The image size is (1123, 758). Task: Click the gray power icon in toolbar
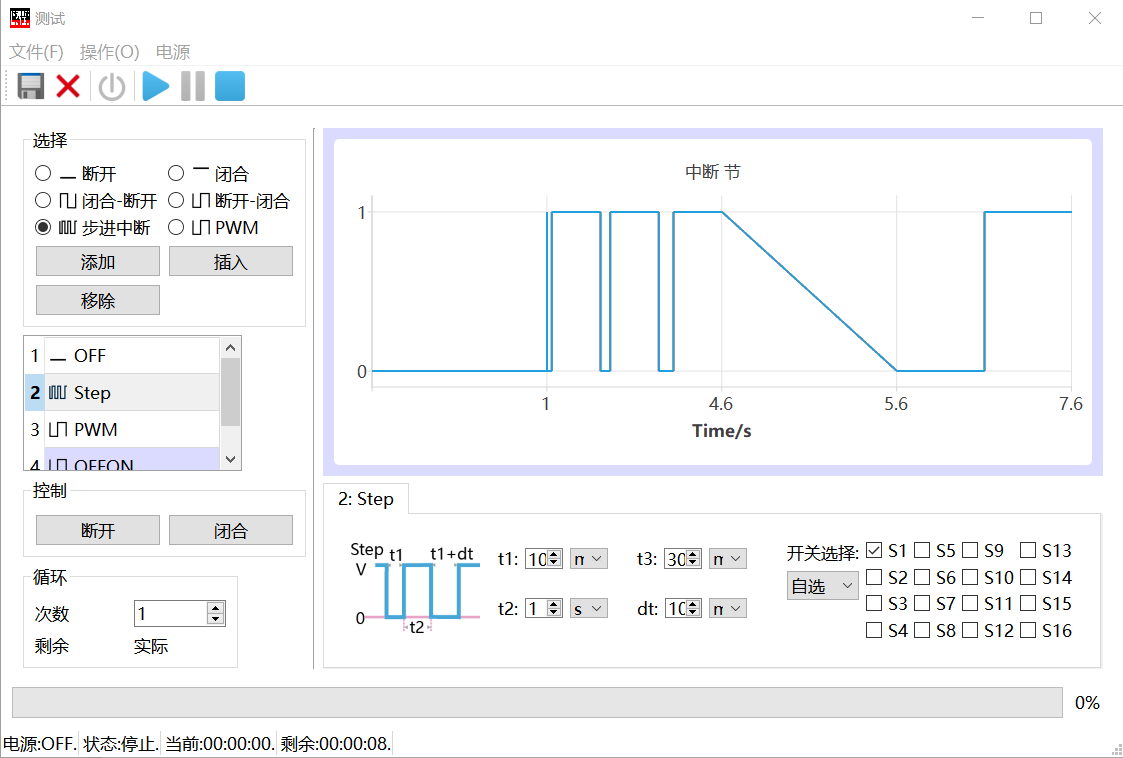click(111, 87)
